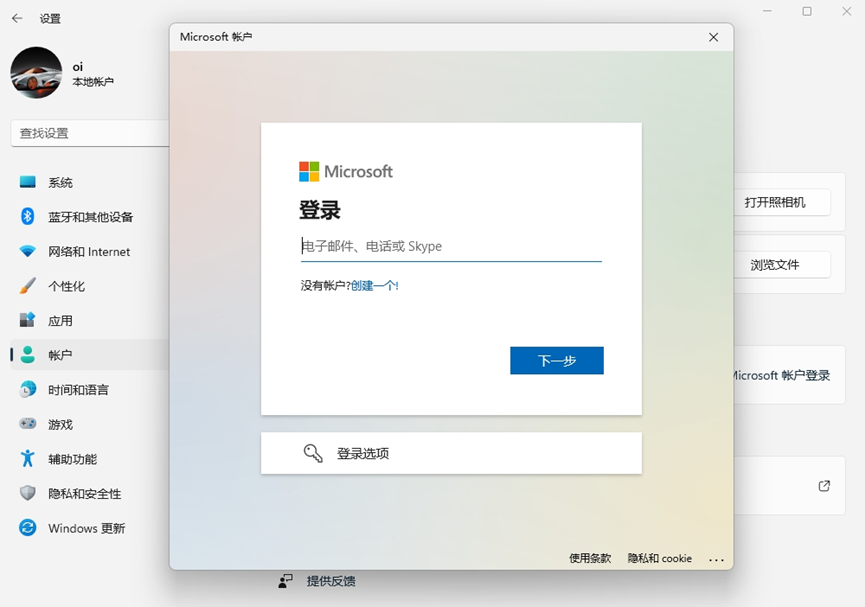Screen dimensions: 865x607
Task: Open the 隐私和 cookie link
Action: [659, 558]
